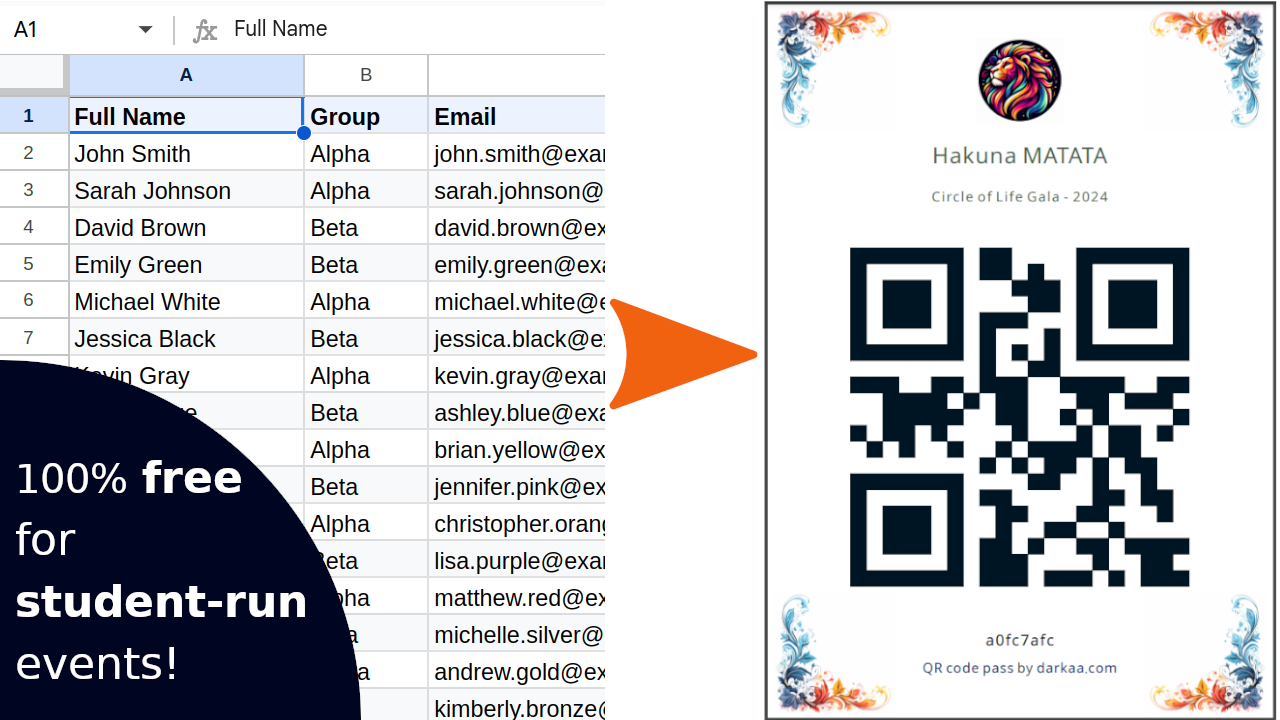Viewport: 1280px width, 720px height.
Task: Click the Hakuna MATATA ticket title
Action: click(x=1019, y=156)
